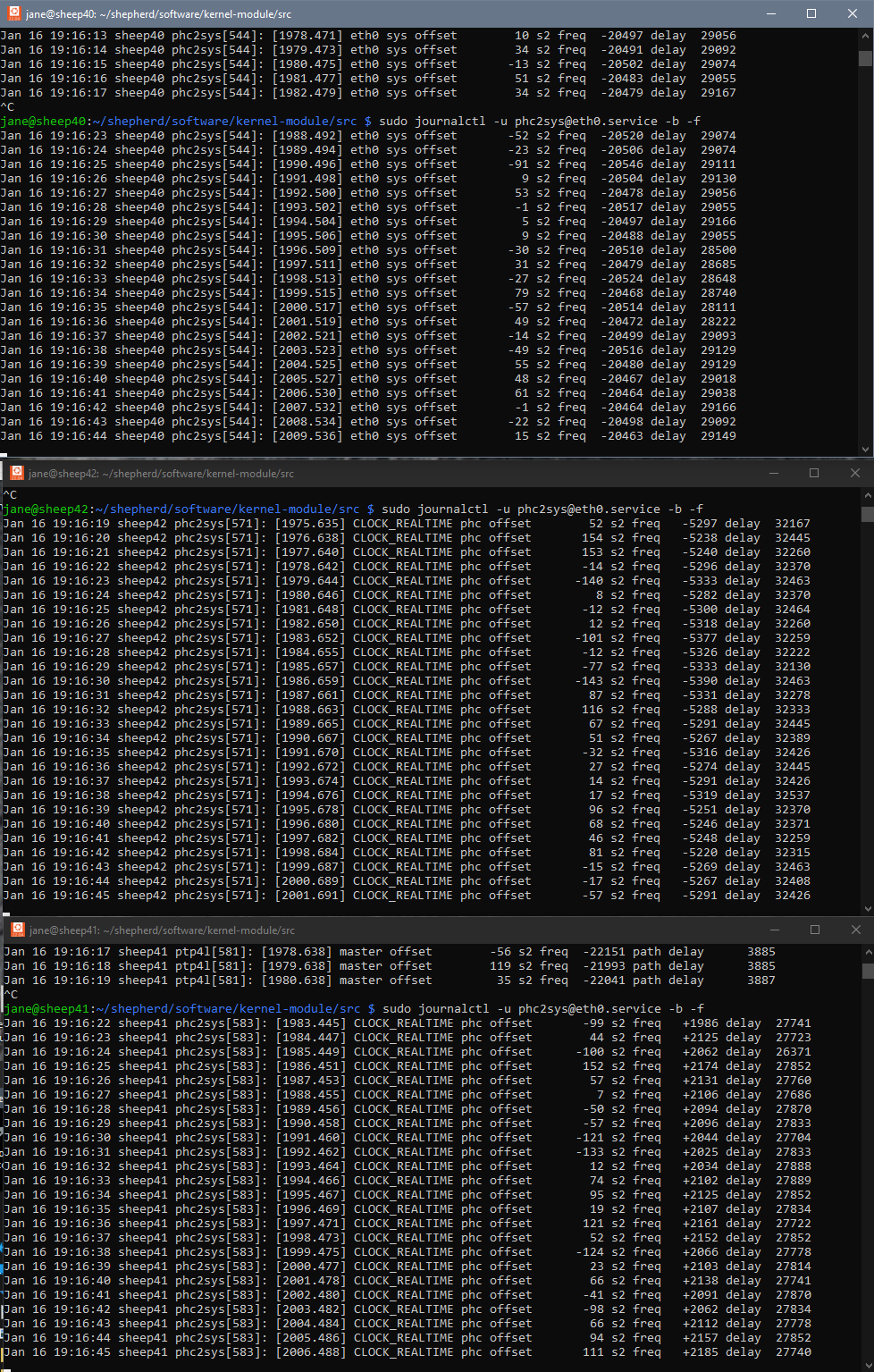Click the scroll-up arrow in the sheep41 window
The width and height of the screenshot is (874, 1372).
(868, 950)
